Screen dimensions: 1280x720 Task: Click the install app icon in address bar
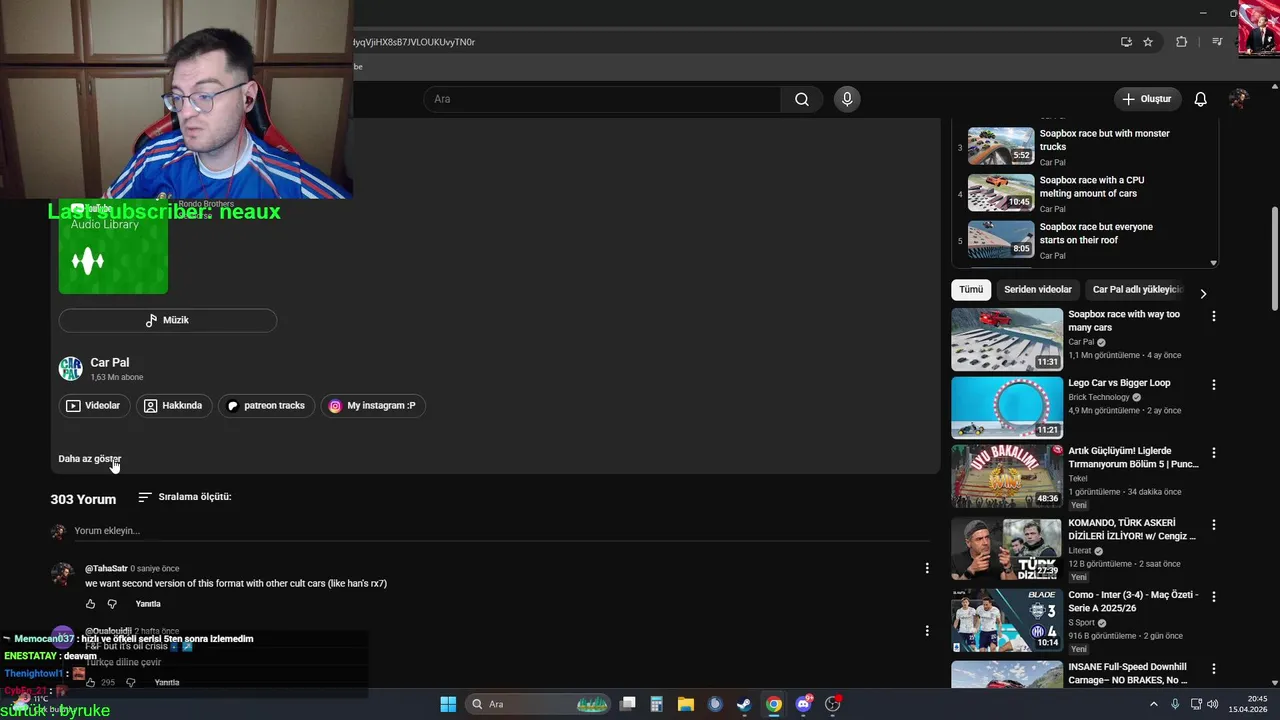(1126, 42)
